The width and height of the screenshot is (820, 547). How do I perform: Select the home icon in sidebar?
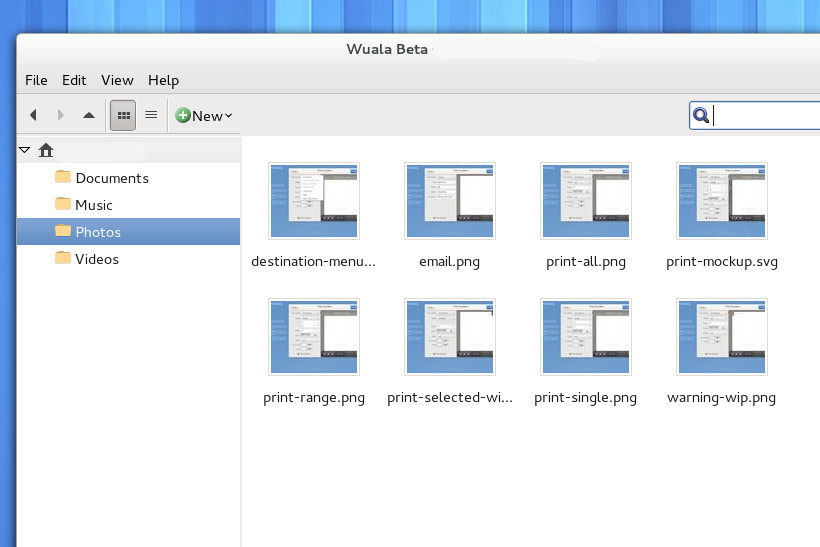[46, 151]
